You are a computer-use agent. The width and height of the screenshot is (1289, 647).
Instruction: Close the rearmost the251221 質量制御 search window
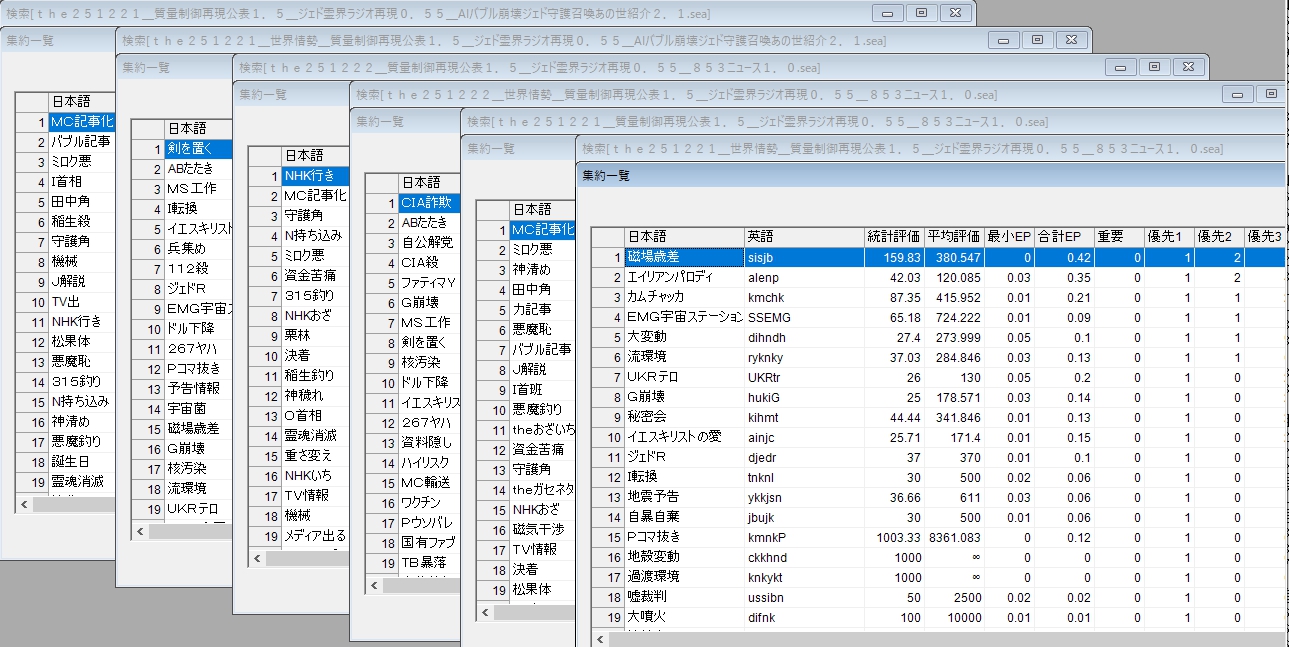(954, 12)
